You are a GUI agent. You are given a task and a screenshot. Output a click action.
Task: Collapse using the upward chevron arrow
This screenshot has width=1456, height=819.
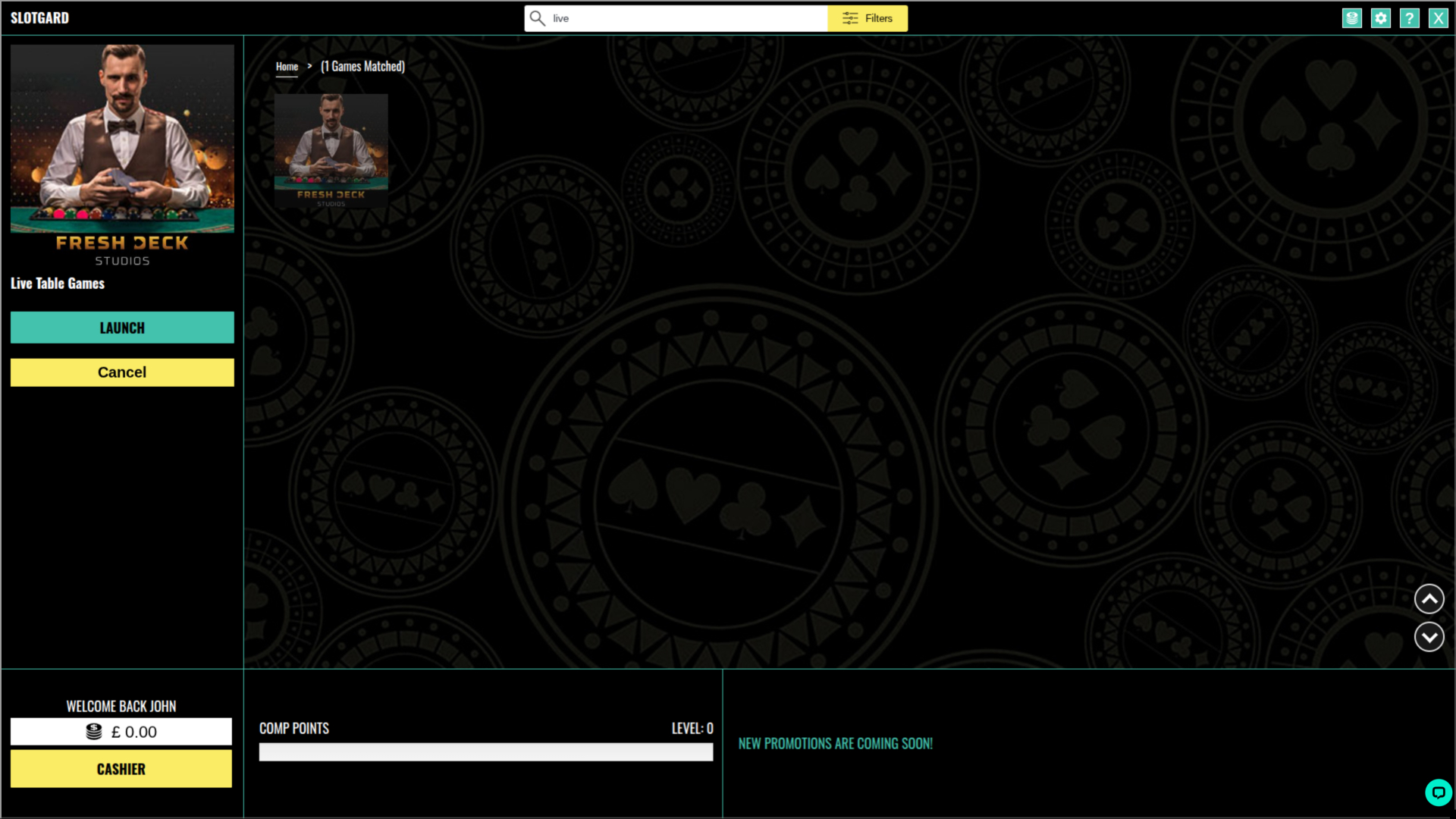tap(1429, 598)
